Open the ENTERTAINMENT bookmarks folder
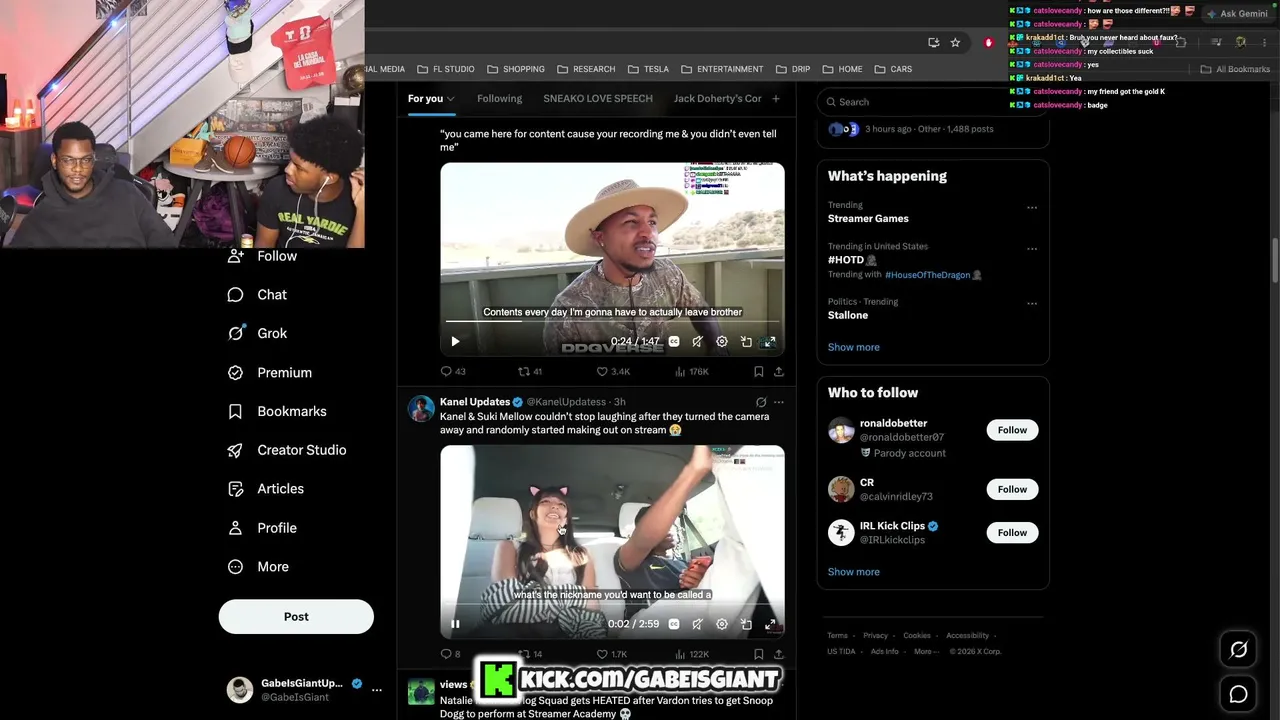Viewport: 1280px width, 720px height. (x=722, y=69)
